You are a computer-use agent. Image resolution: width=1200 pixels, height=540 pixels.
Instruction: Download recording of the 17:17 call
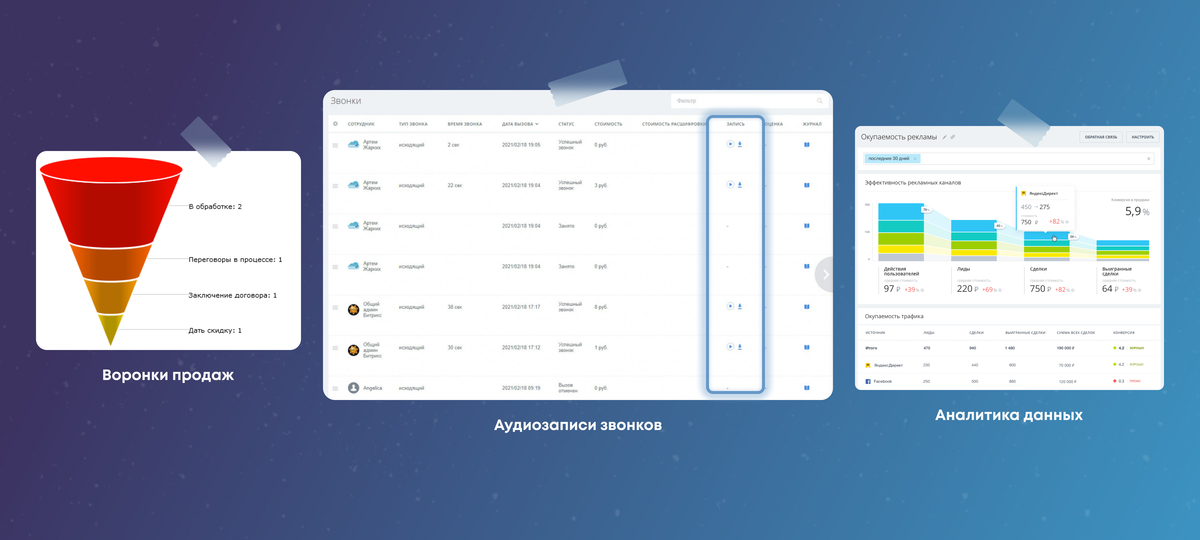click(740, 307)
